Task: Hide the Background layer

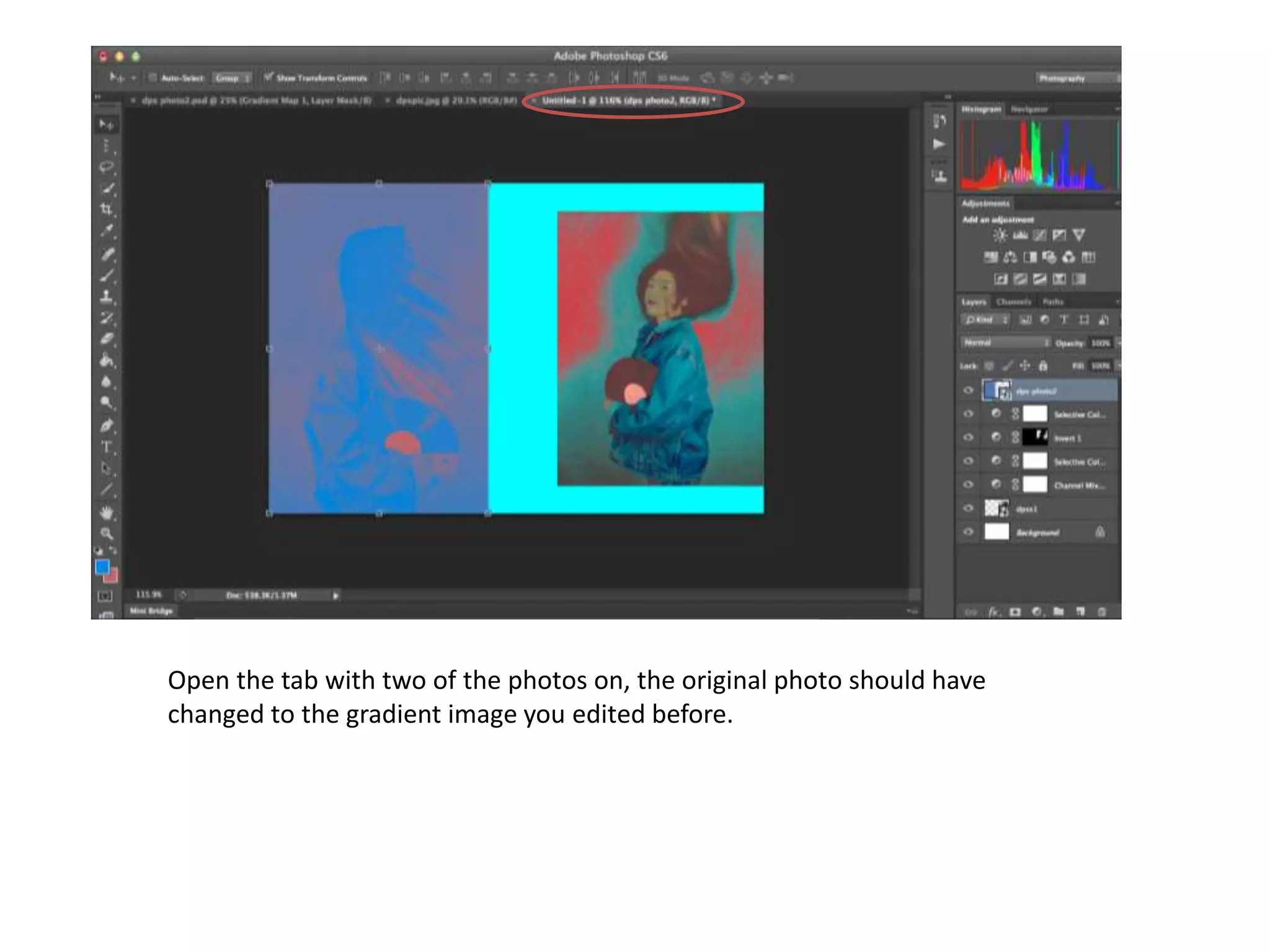Action: (968, 532)
